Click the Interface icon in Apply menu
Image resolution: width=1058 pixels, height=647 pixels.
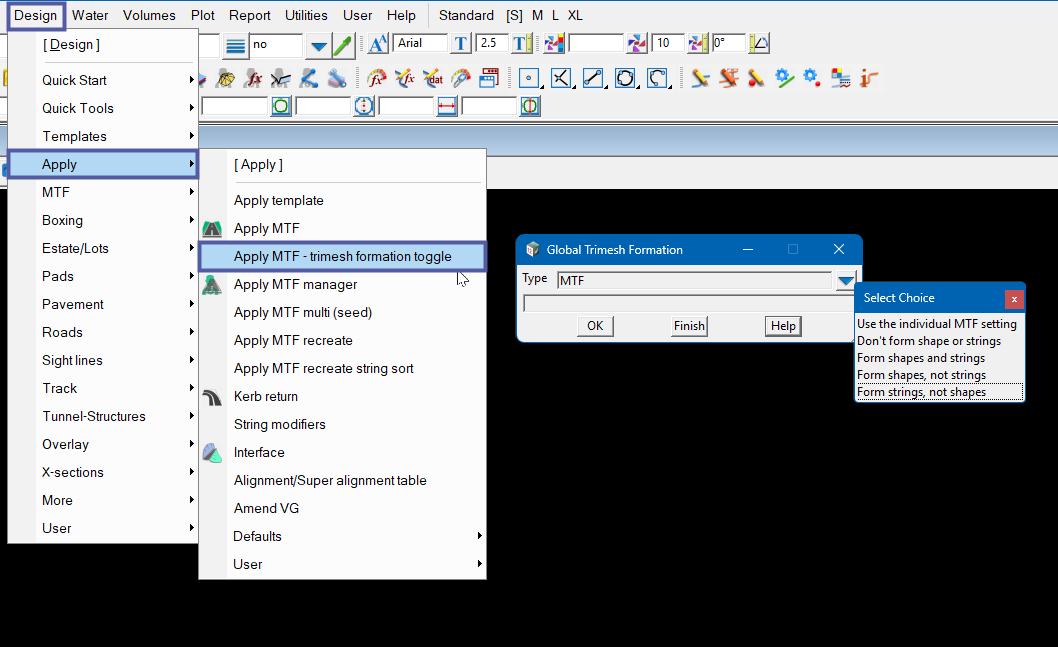[212, 453]
